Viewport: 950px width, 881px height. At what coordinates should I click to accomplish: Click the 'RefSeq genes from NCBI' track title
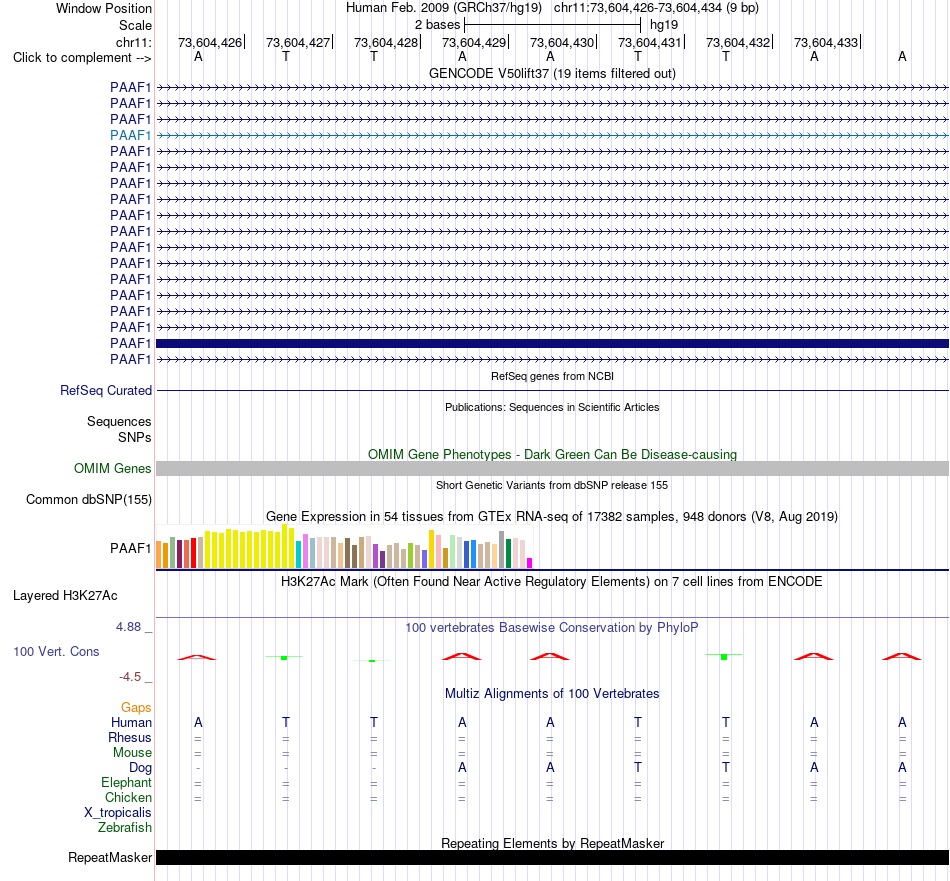tap(552, 376)
